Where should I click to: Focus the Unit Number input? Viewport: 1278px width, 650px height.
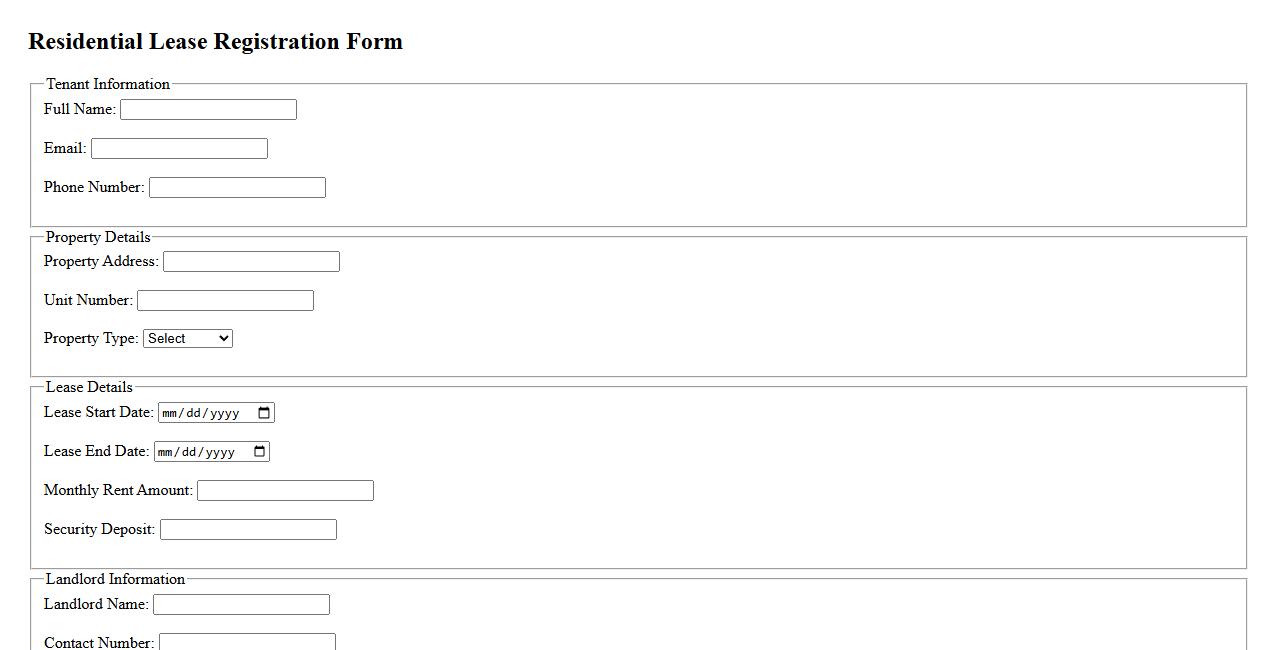[225, 301]
